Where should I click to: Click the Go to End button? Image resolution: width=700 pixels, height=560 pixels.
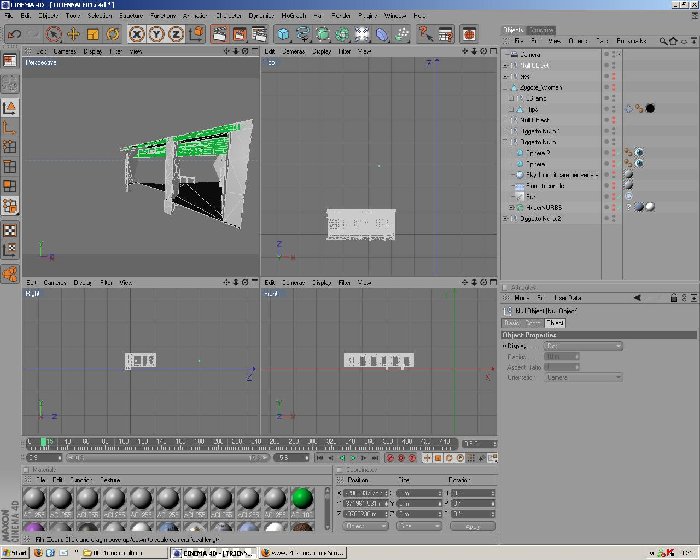(375, 458)
